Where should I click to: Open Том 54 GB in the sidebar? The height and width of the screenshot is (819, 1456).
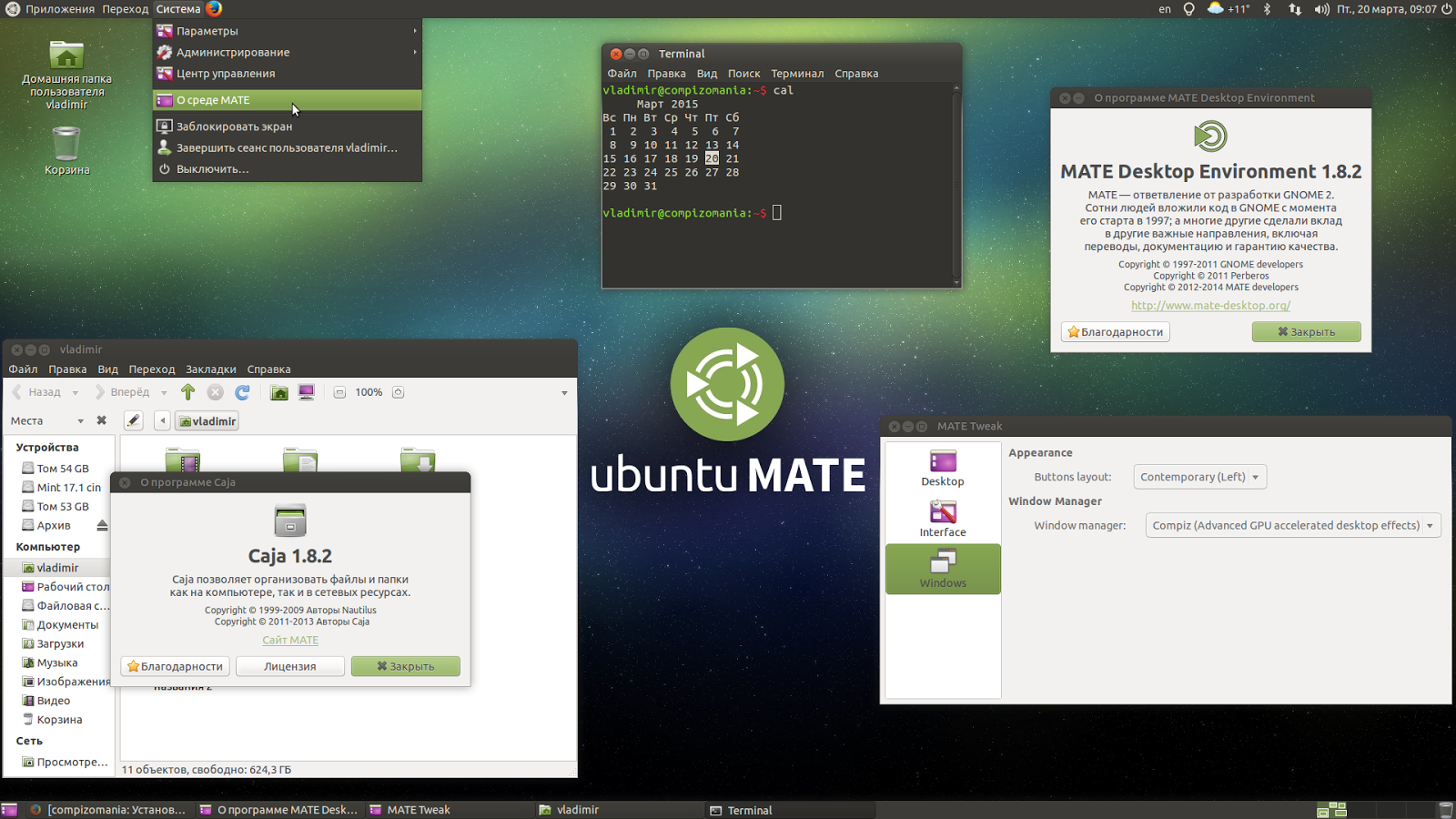tap(63, 469)
